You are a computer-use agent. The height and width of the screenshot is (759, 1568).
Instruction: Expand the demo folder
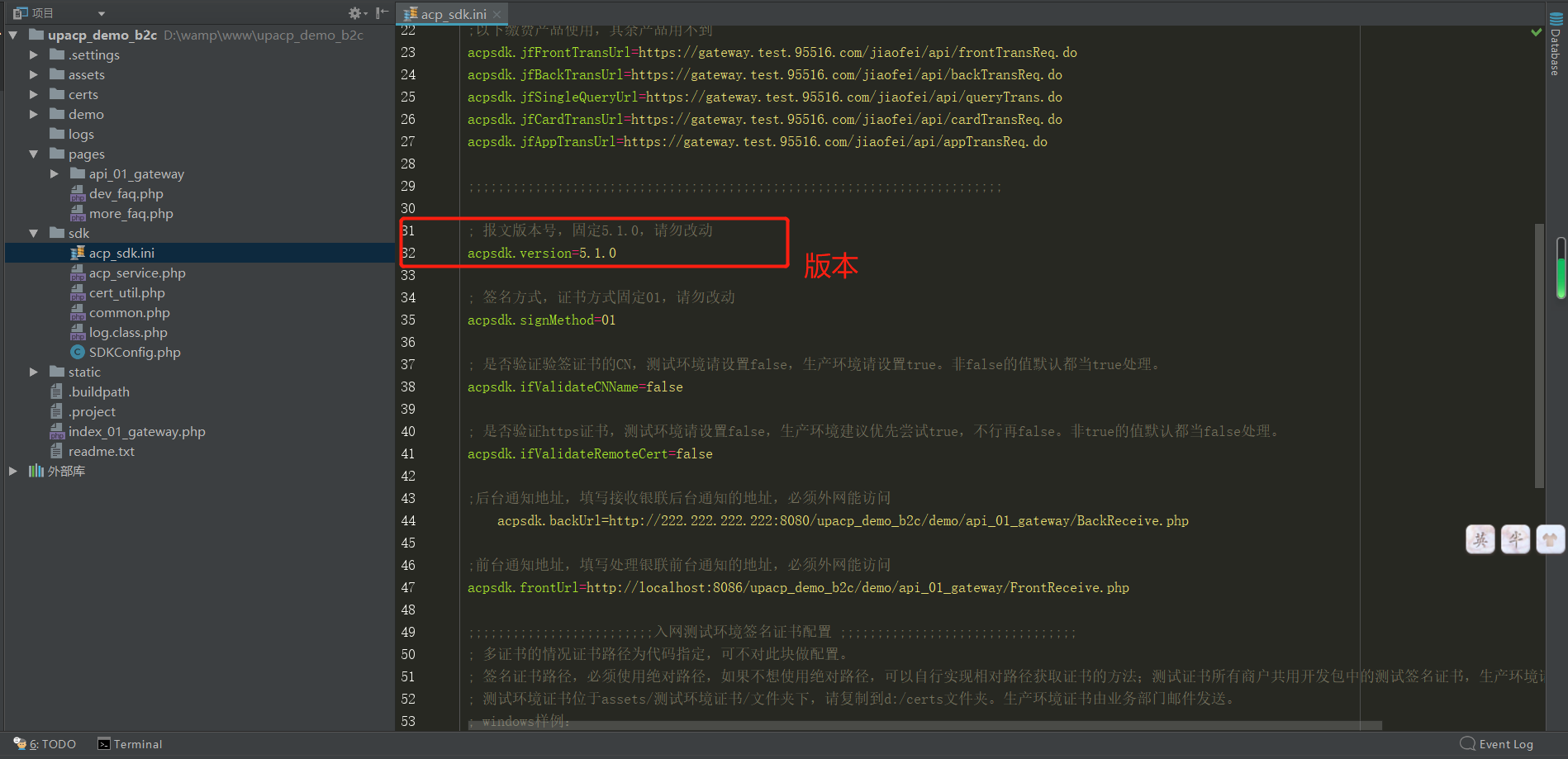[34, 115]
